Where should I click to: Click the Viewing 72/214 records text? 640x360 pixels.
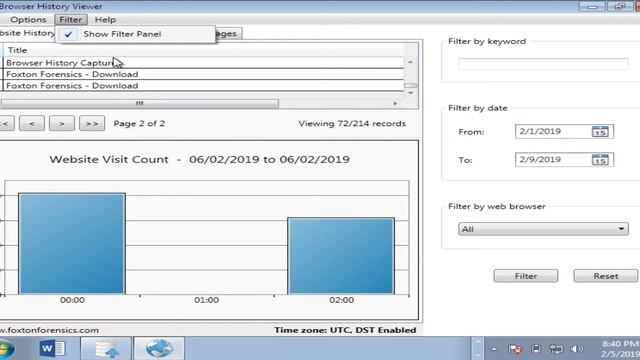pyautogui.click(x=352, y=124)
